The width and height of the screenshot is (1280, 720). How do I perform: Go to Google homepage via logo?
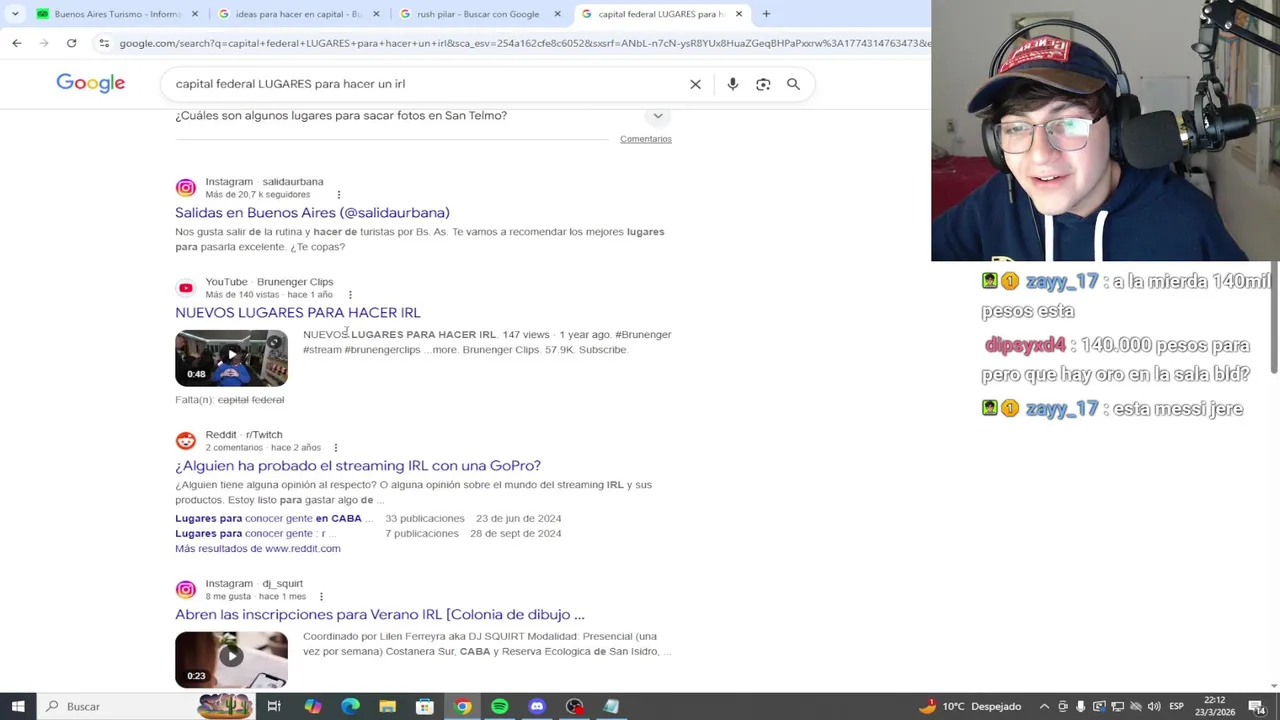point(90,83)
